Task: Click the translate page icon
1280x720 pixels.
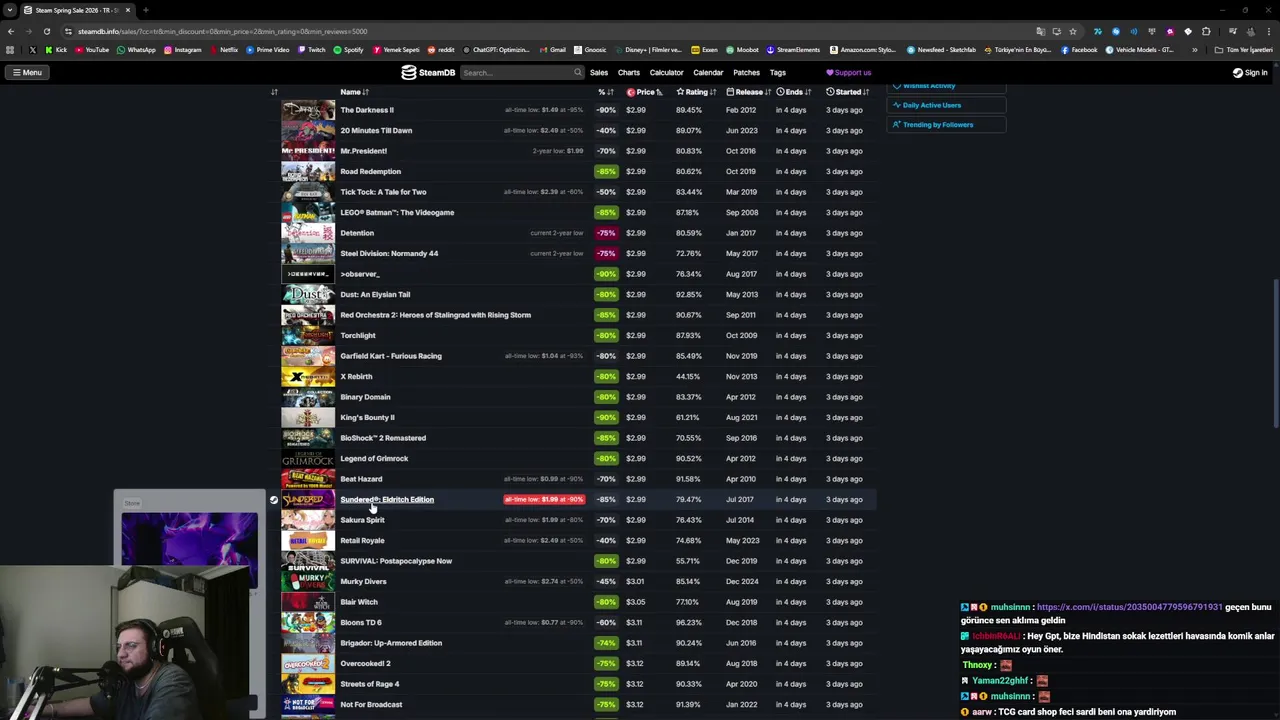Action: click(x=1040, y=31)
